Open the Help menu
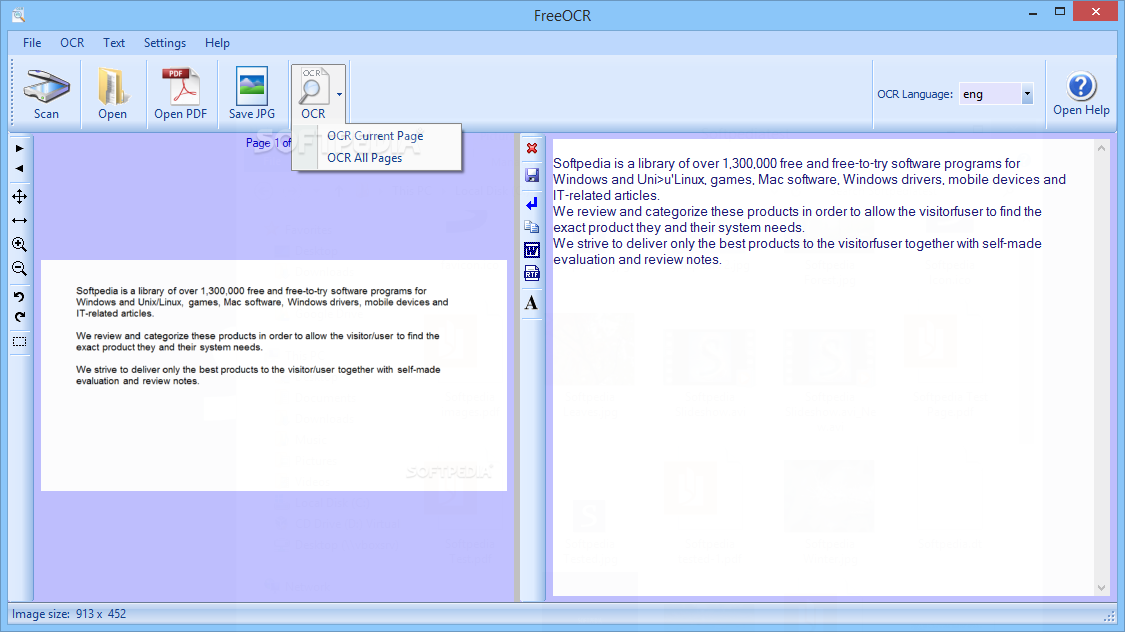This screenshot has height=632, width=1125. (x=217, y=43)
